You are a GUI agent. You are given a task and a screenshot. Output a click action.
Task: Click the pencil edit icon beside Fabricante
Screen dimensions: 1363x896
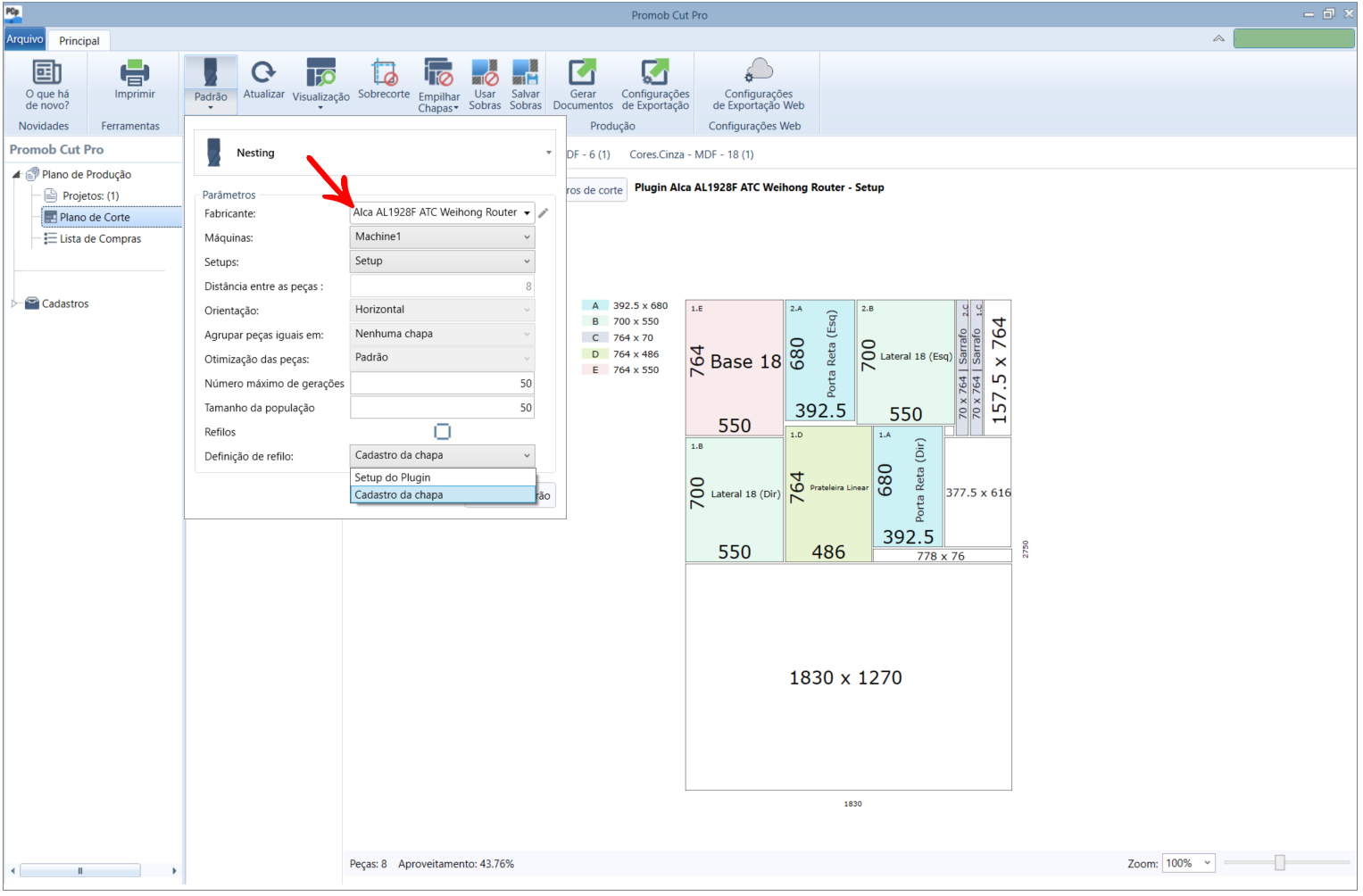(543, 213)
